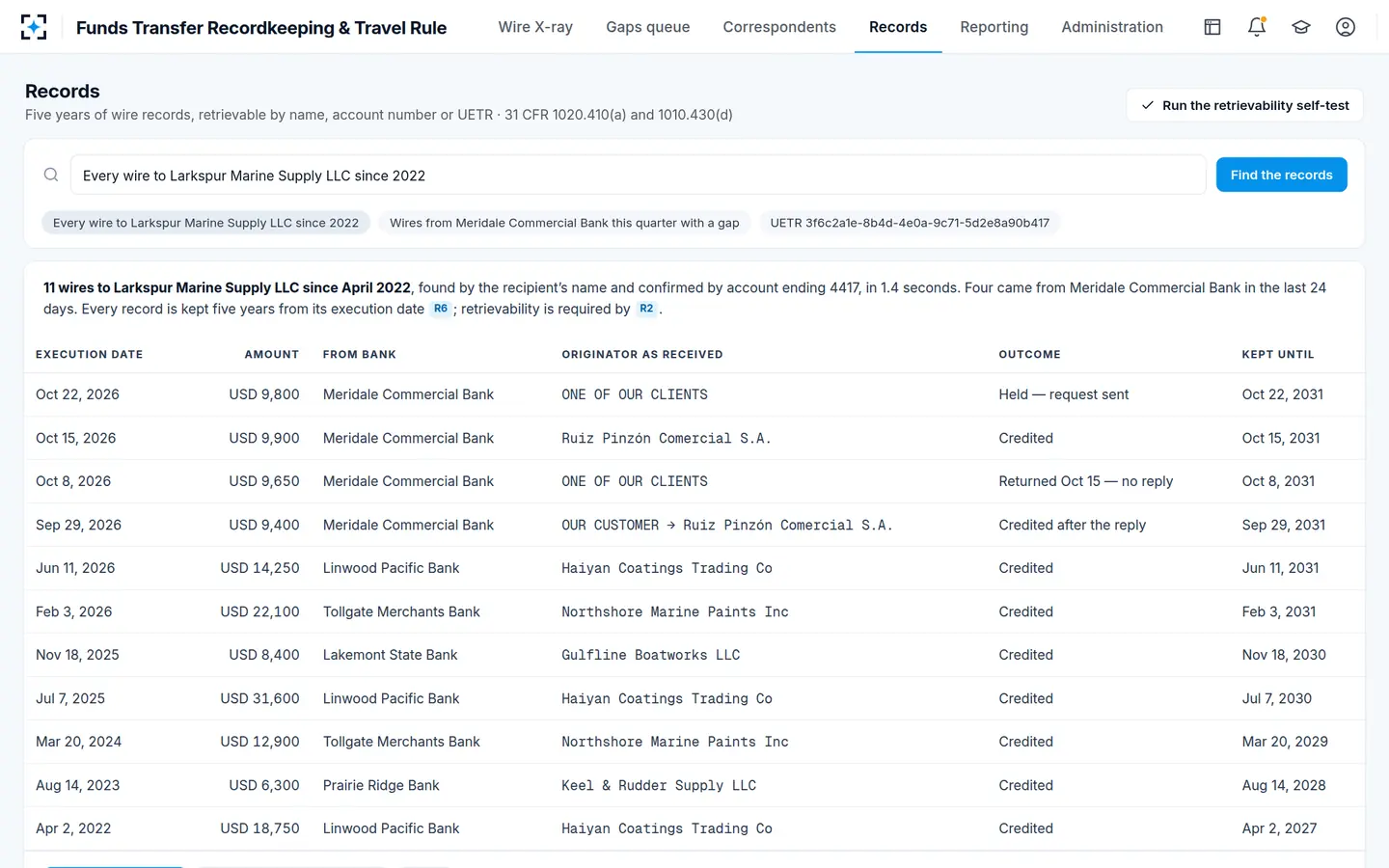Click the Outcome column header
Viewport: 1389px width, 868px height.
tap(1029, 355)
